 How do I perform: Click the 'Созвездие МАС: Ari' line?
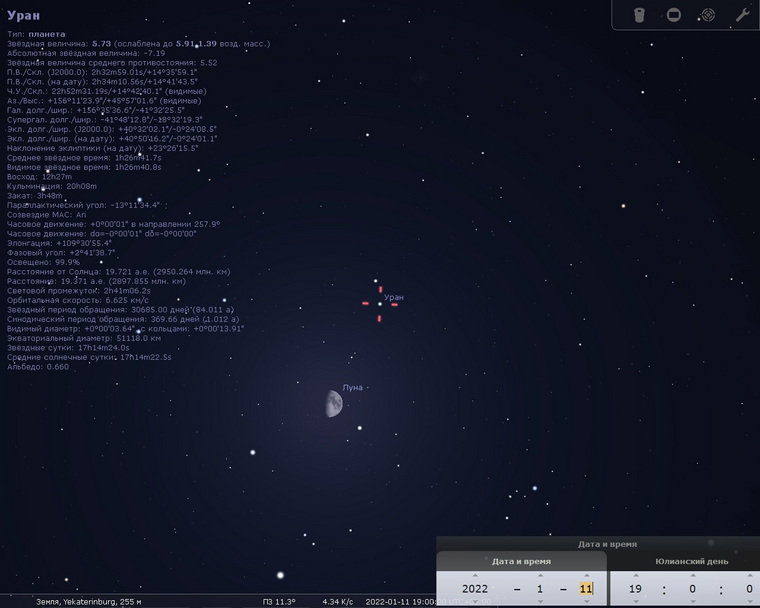click(x=47, y=215)
